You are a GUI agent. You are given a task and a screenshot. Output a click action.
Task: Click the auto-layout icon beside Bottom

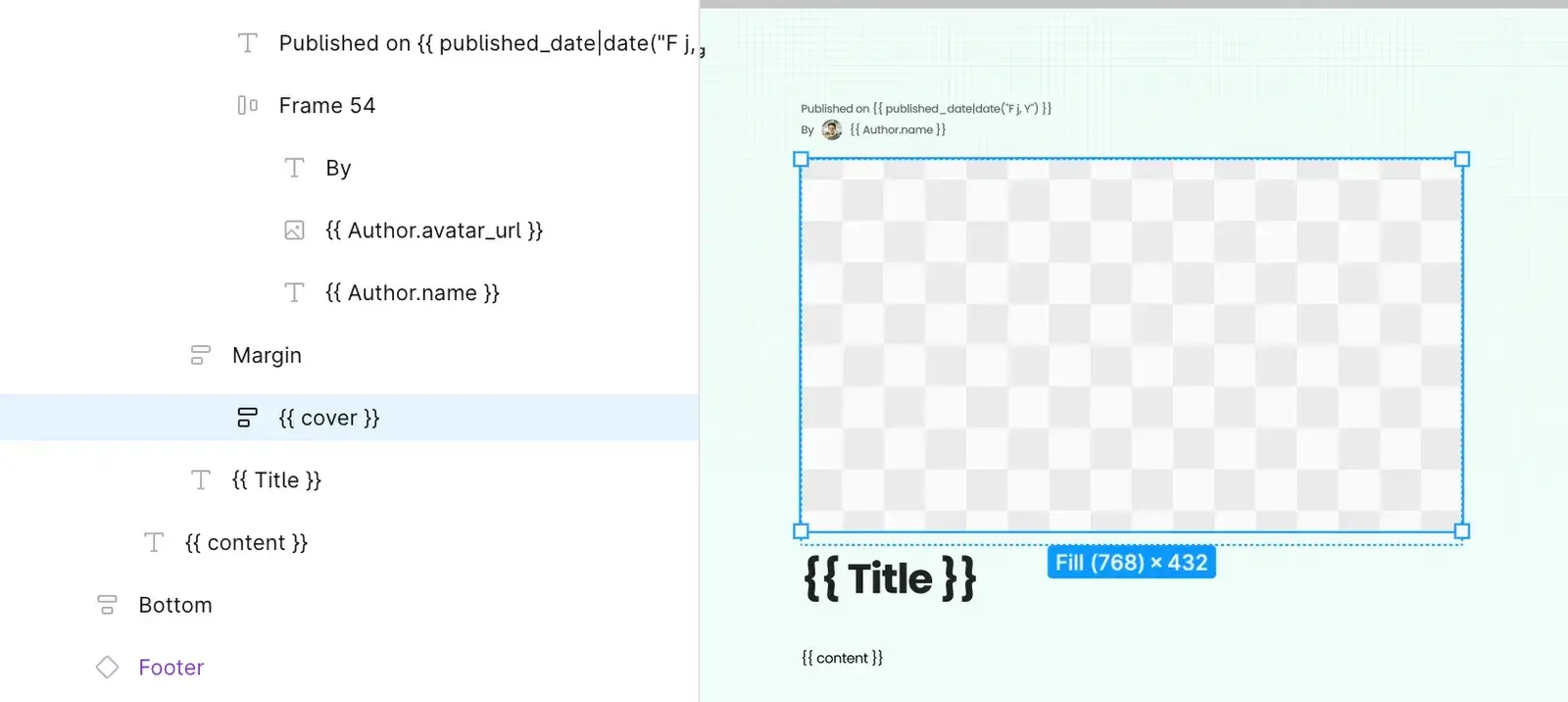[107, 605]
